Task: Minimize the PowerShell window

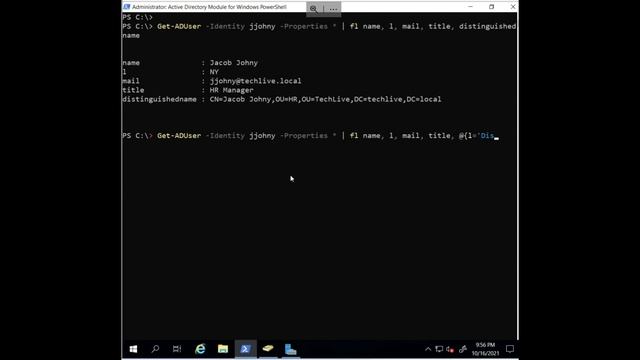Action: [470, 7]
